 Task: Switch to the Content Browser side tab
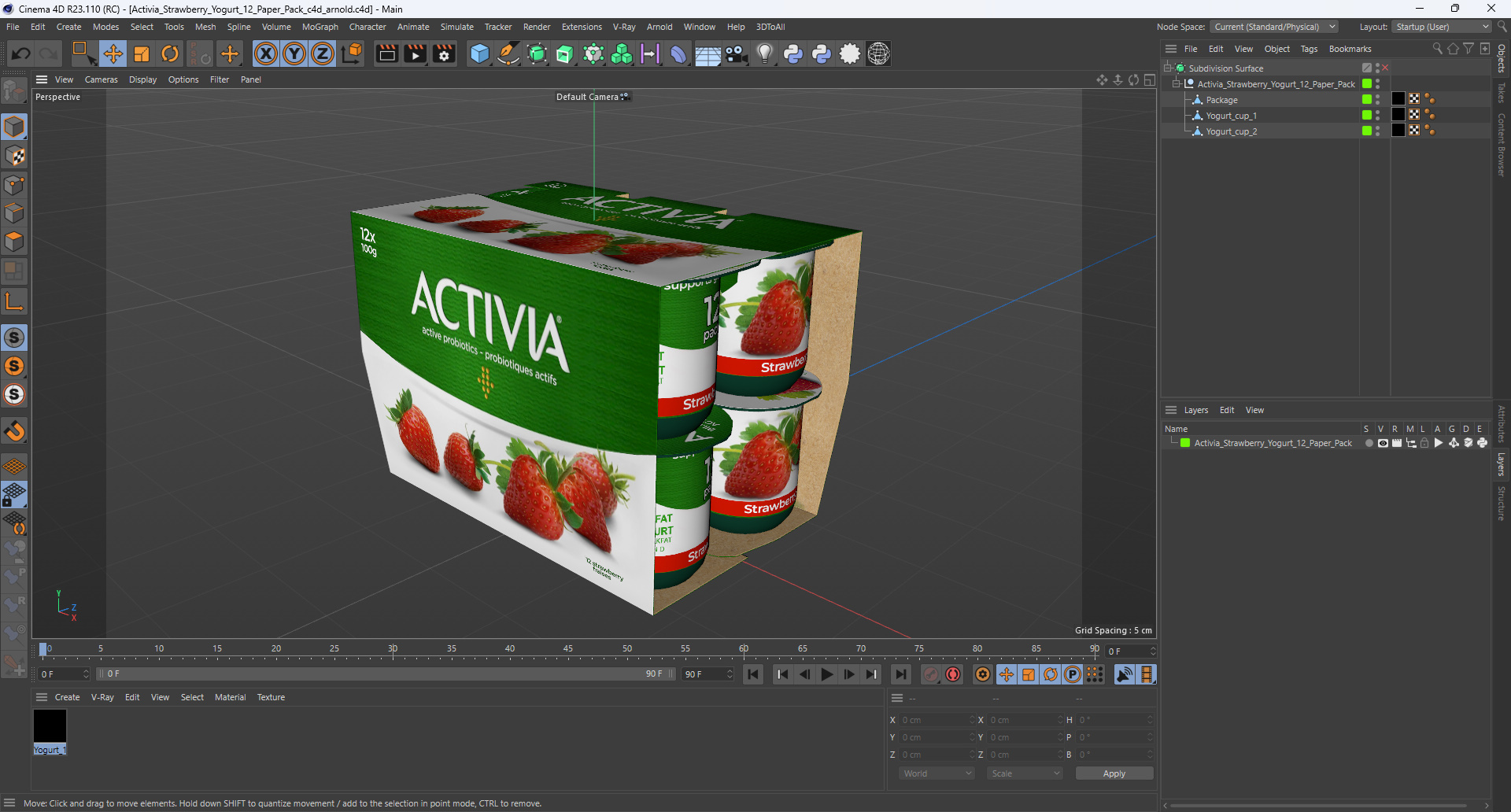pyautogui.click(x=1502, y=144)
